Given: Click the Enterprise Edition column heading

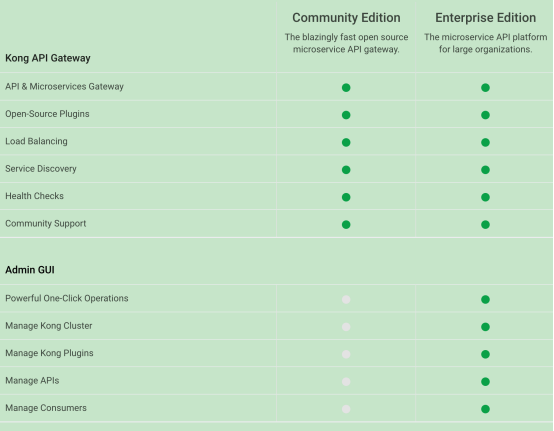Looking at the screenshot, I should [485, 18].
